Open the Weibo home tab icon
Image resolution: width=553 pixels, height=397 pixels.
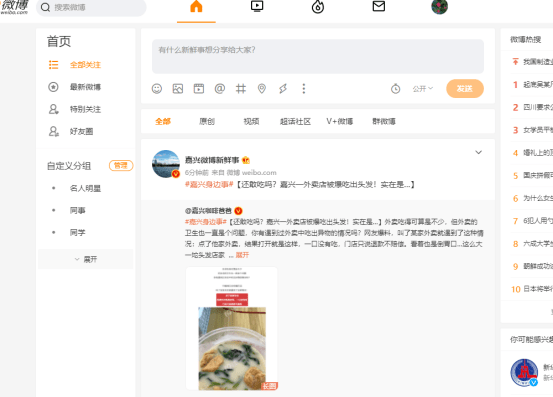pyautogui.click(x=196, y=7)
